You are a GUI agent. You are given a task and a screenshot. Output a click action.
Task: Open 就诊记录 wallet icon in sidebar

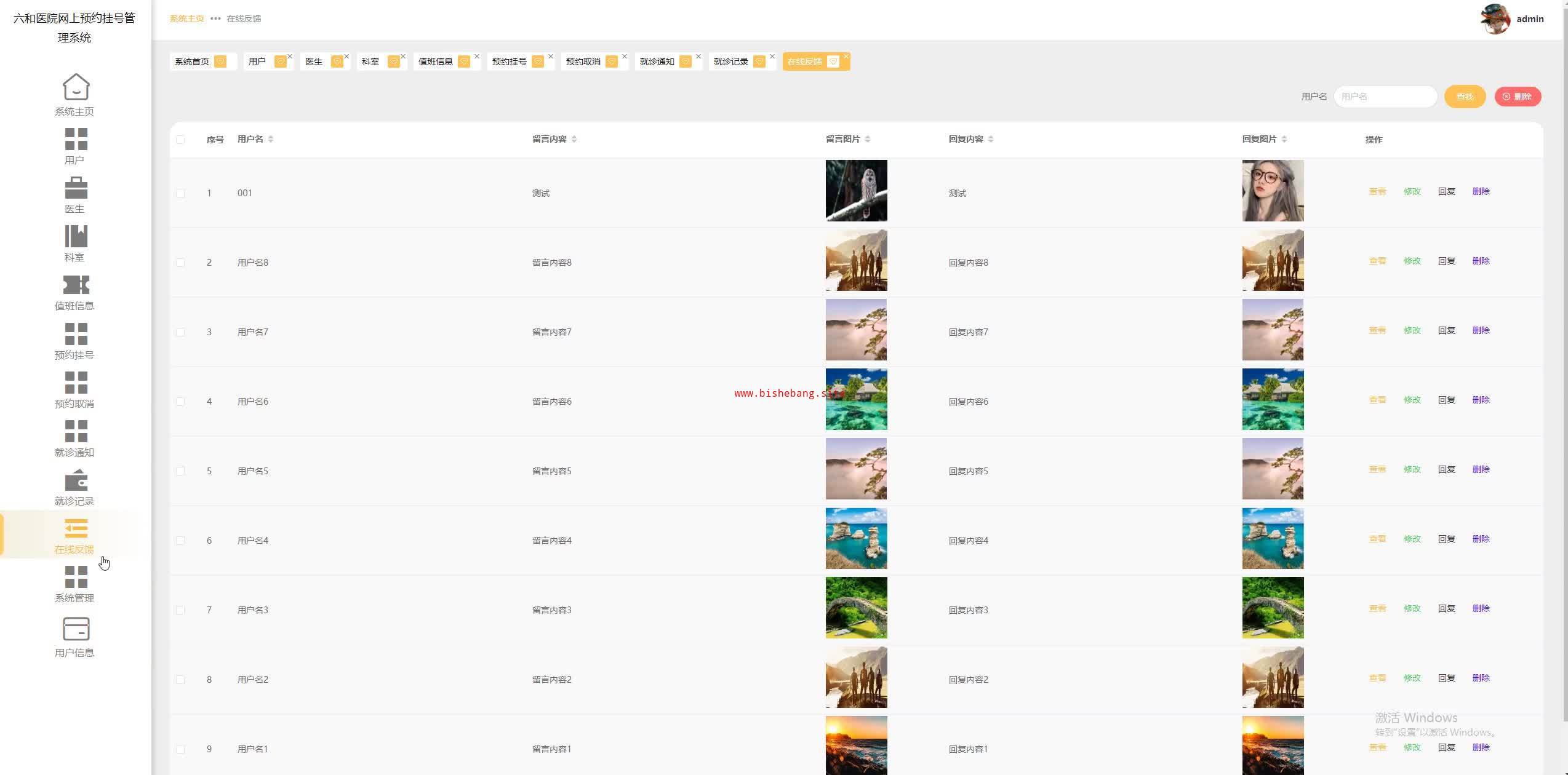[x=76, y=480]
